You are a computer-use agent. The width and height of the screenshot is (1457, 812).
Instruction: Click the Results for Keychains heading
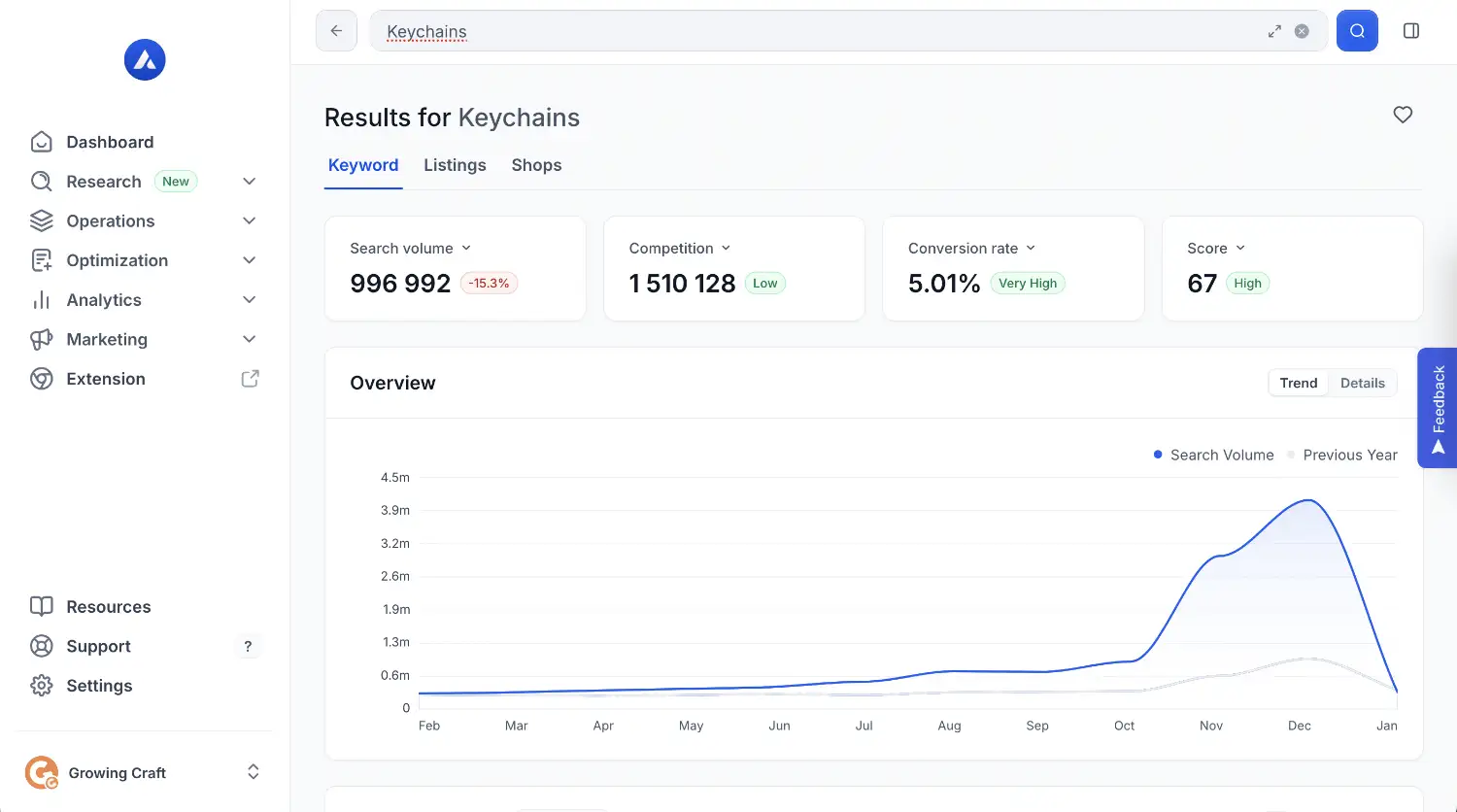pyautogui.click(x=452, y=118)
